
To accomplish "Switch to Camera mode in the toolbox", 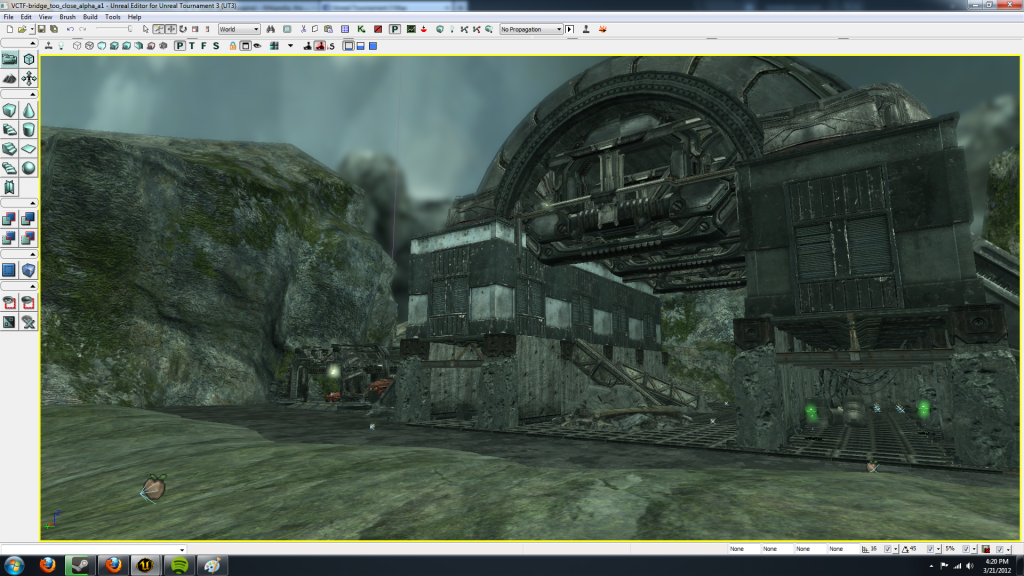I will click(9, 59).
